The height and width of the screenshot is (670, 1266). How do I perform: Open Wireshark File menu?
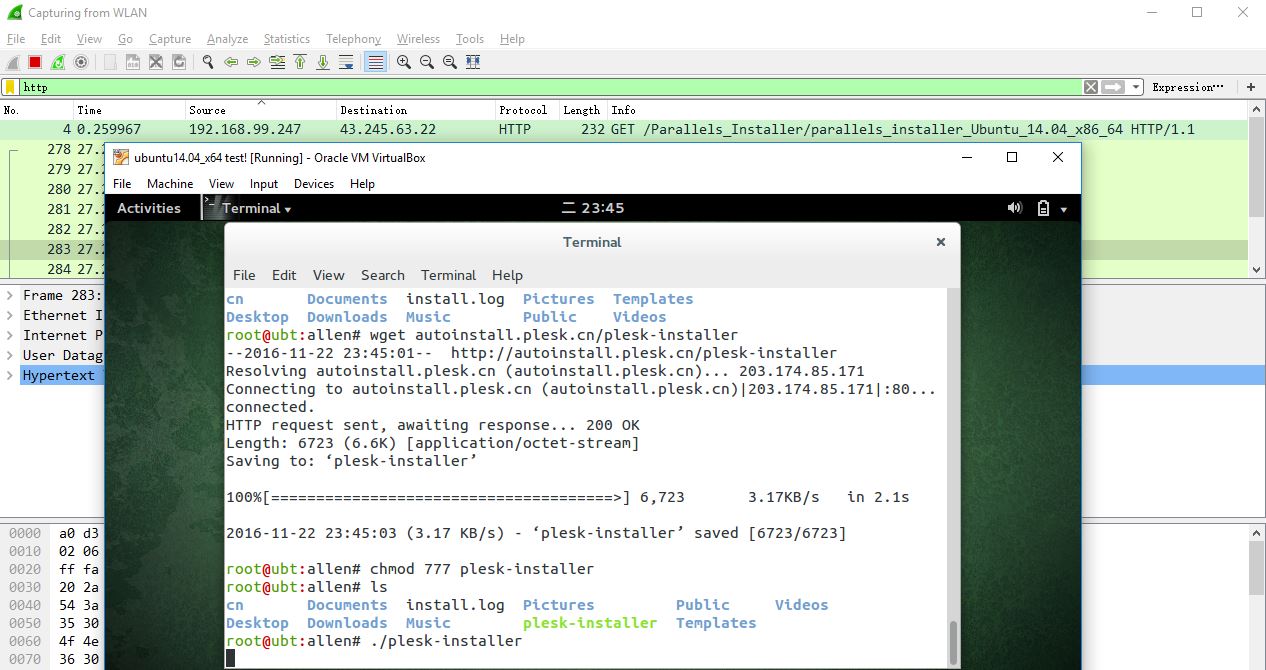pyautogui.click(x=15, y=39)
